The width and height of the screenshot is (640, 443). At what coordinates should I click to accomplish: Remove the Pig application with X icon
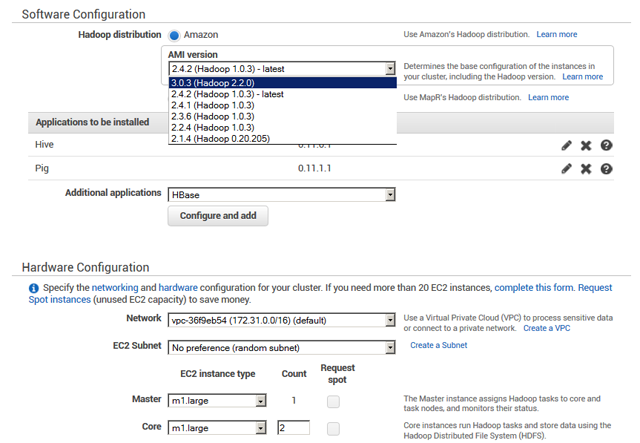click(586, 169)
